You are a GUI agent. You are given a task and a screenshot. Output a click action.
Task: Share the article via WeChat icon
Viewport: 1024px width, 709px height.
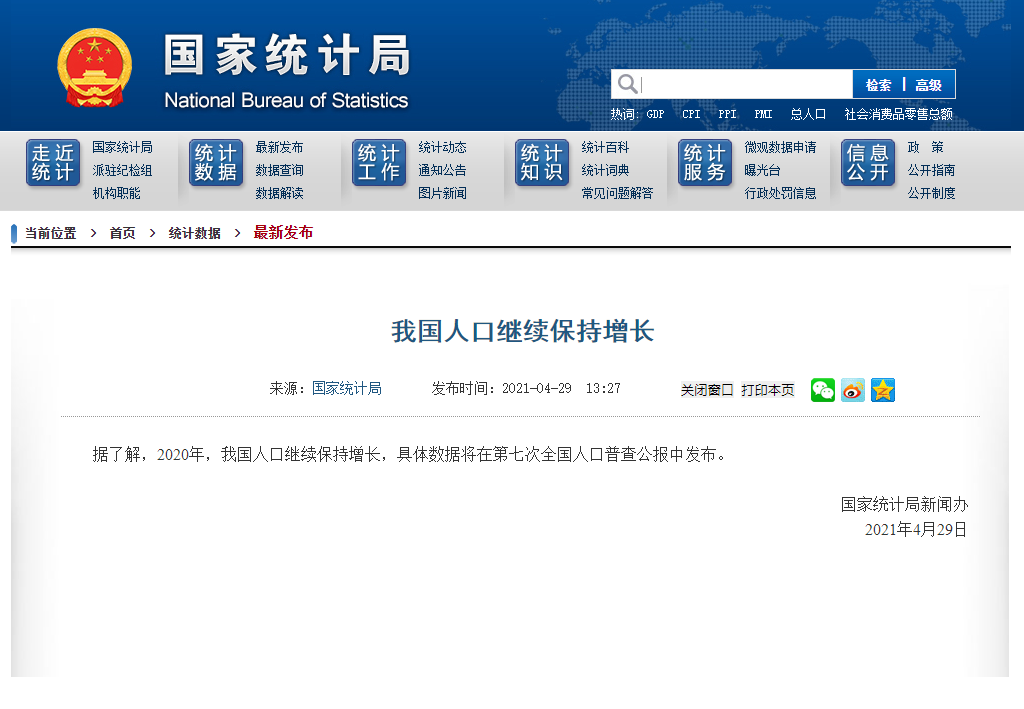822,390
